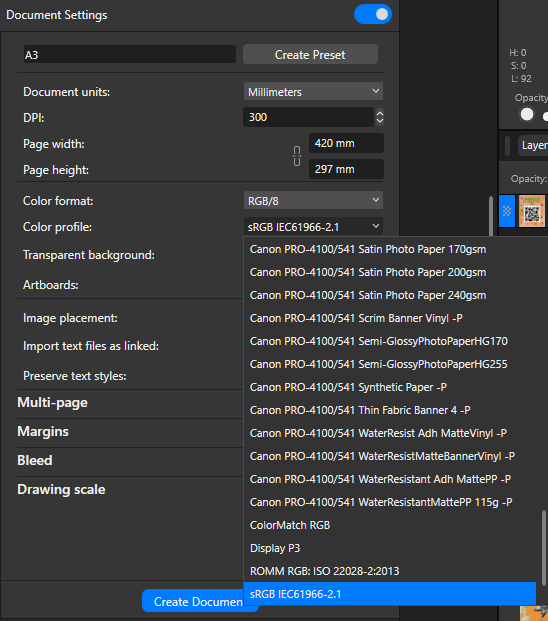The height and width of the screenshot is (621, 548).
Task: Select Canon PRO-4100/541 WaterResistantMattePP 115g -P
Action: 390,502
